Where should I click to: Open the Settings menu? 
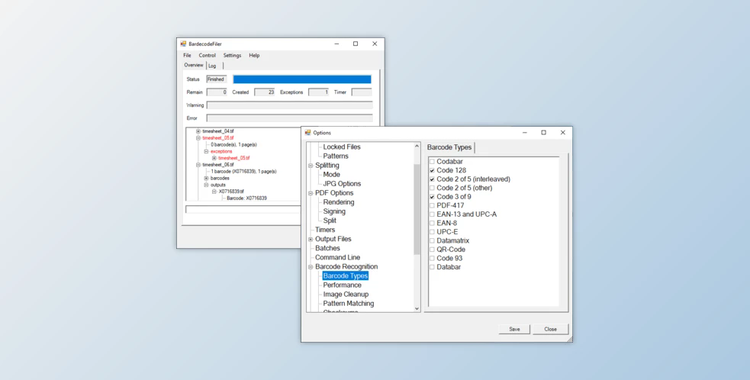[232, 56]
